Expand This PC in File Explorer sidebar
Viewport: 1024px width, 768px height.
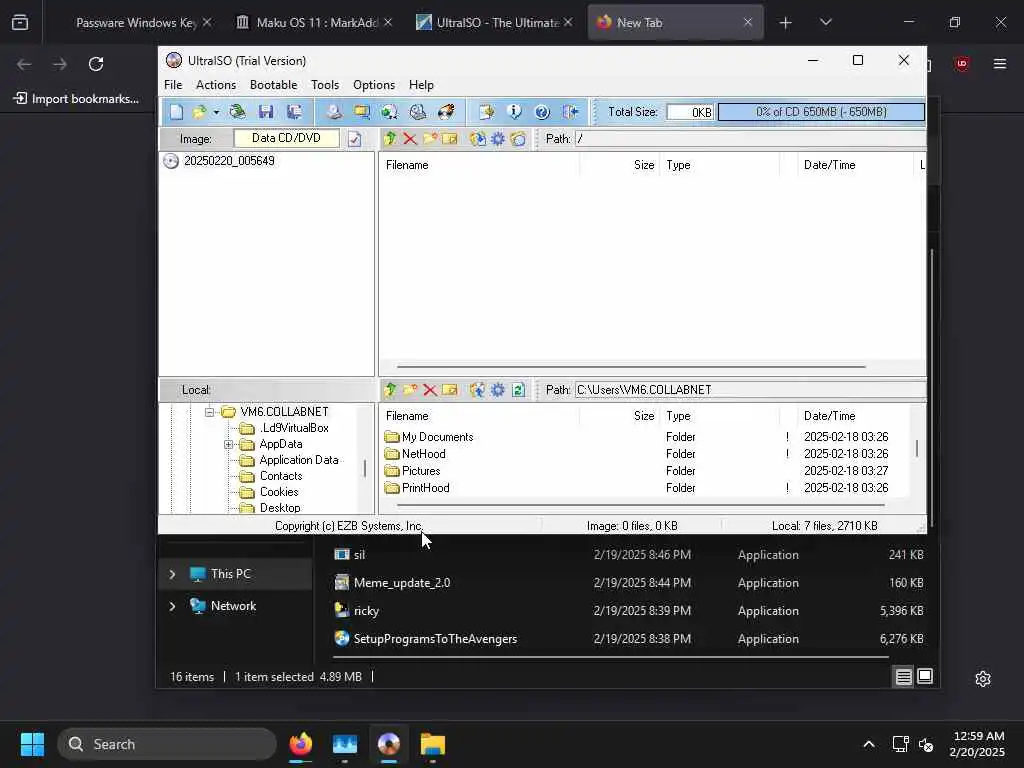[172, 574]
